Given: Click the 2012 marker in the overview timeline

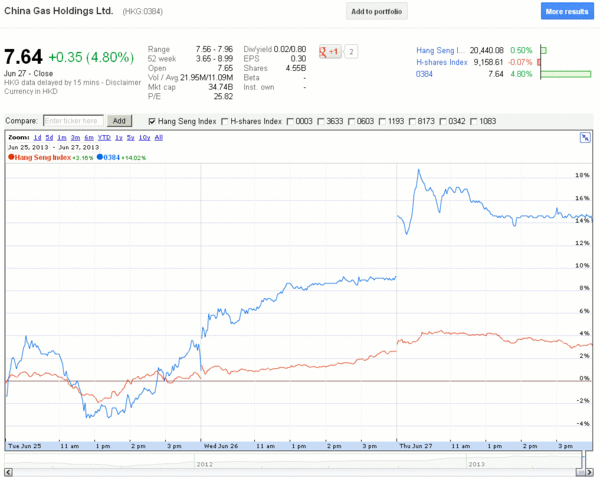Looking at the screenshot, I should pyautogui.click(x=204, y=464).
